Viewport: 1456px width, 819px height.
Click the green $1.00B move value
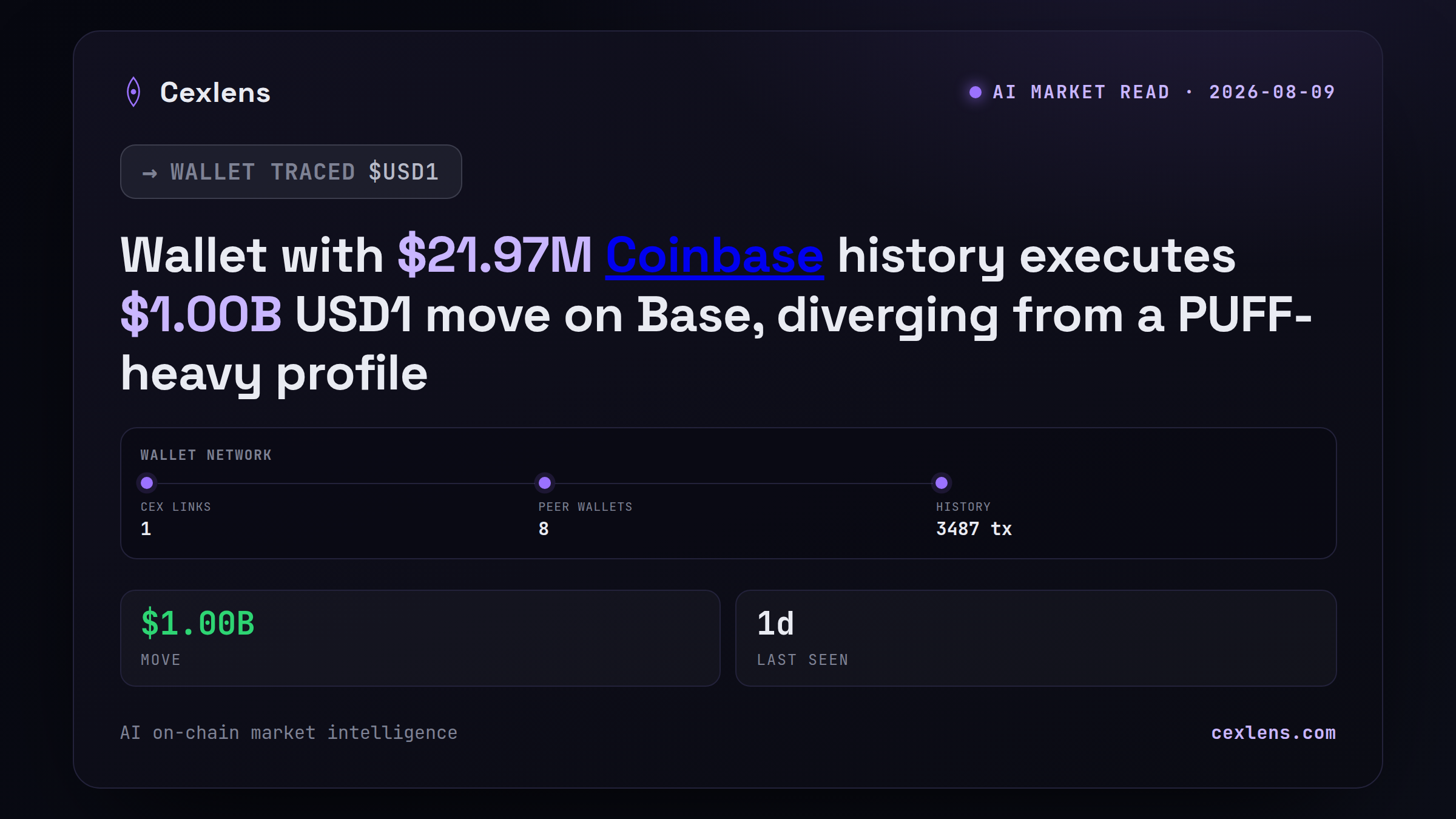[x=198, y=624]
